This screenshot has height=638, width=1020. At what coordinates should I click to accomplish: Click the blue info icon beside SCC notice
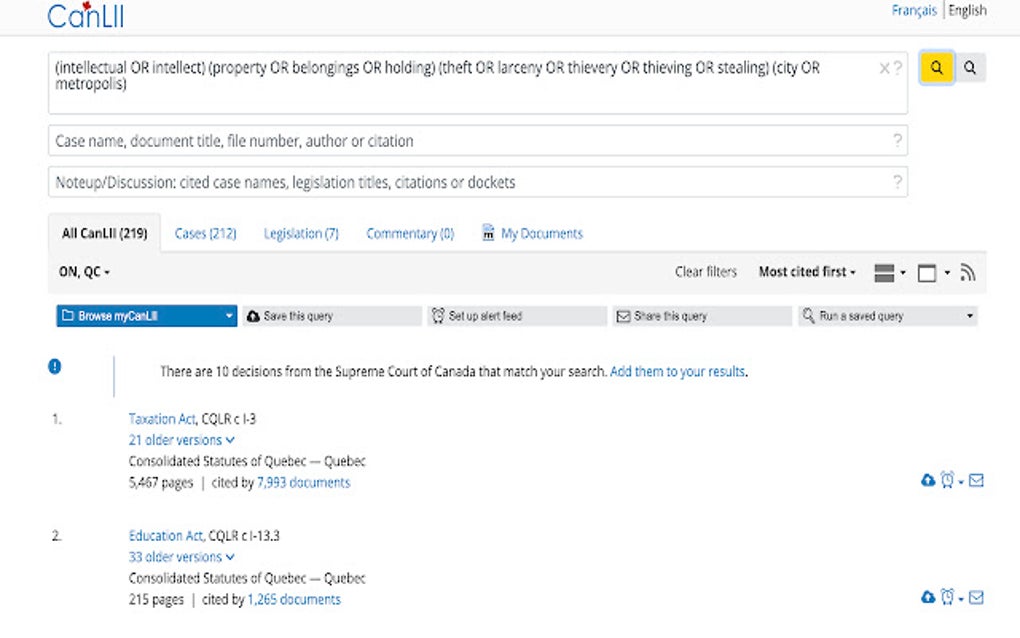pos(55,365)
